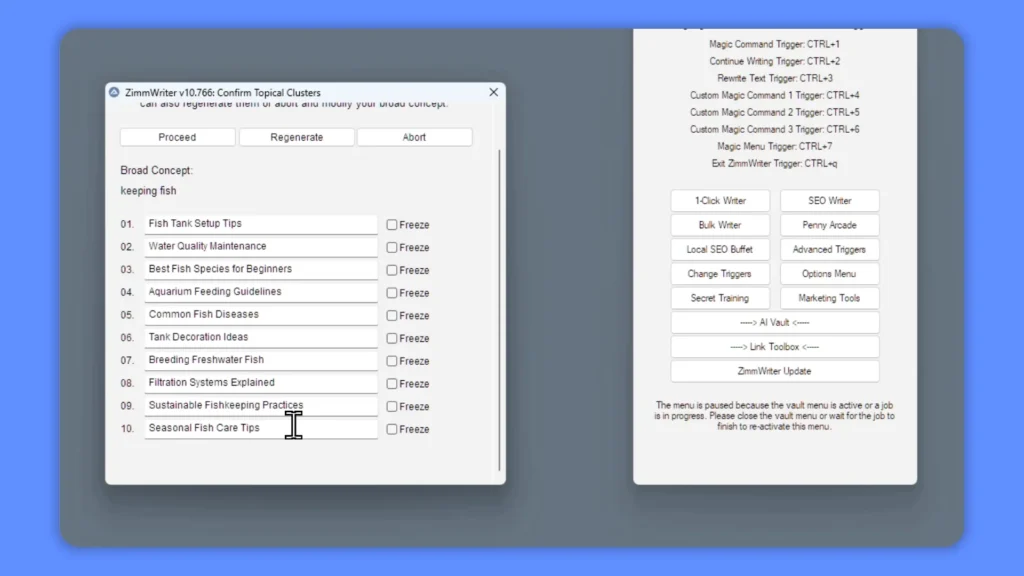Click Regenerate to get new topical clusters
Screen dimensions: 1024x576
296,137
